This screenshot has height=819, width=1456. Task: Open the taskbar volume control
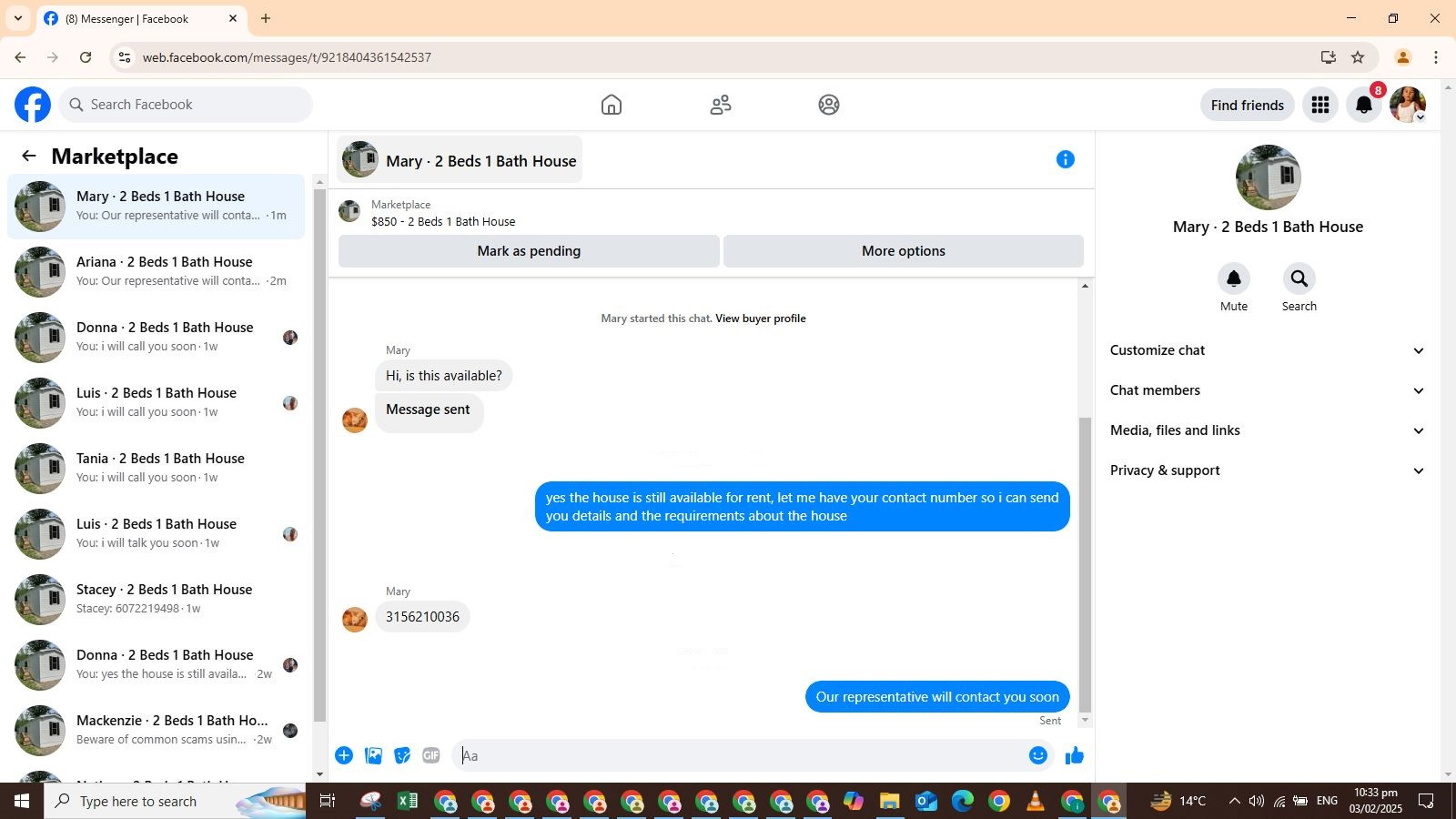point(1257,802)
